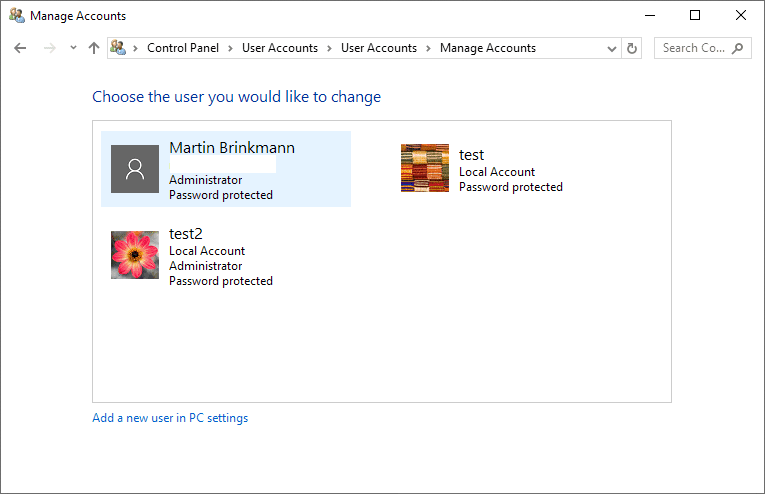Click Manage Accounts breadcrumb

tap(488, 48)
